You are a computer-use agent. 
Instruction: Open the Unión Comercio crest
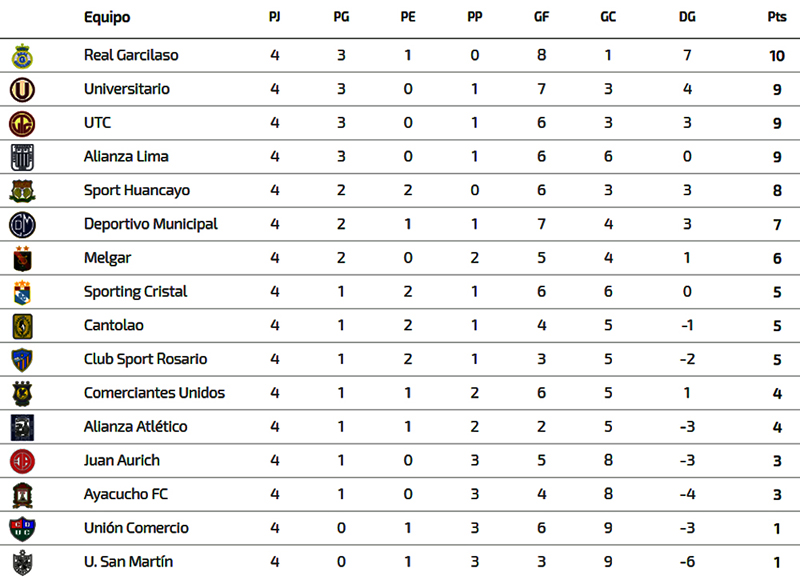(22, 528)
